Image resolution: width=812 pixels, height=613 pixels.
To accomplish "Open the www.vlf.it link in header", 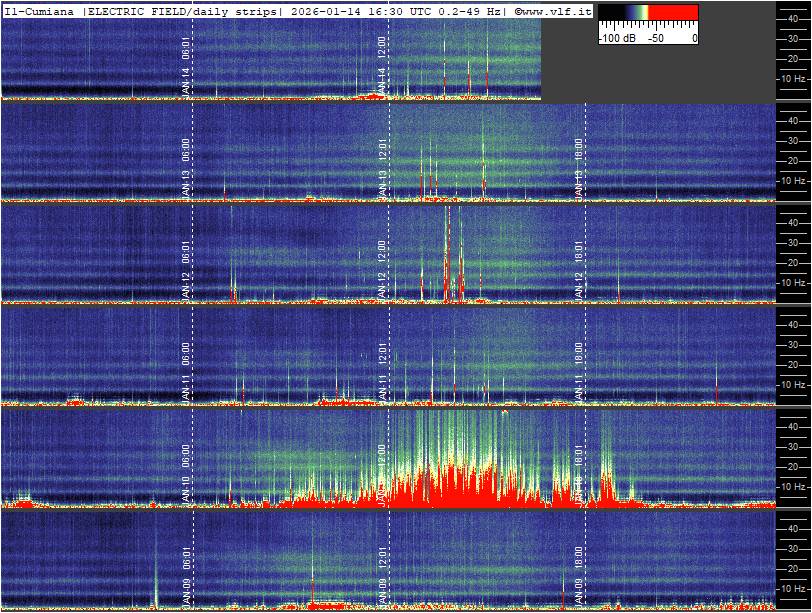I will click(553, 11).
